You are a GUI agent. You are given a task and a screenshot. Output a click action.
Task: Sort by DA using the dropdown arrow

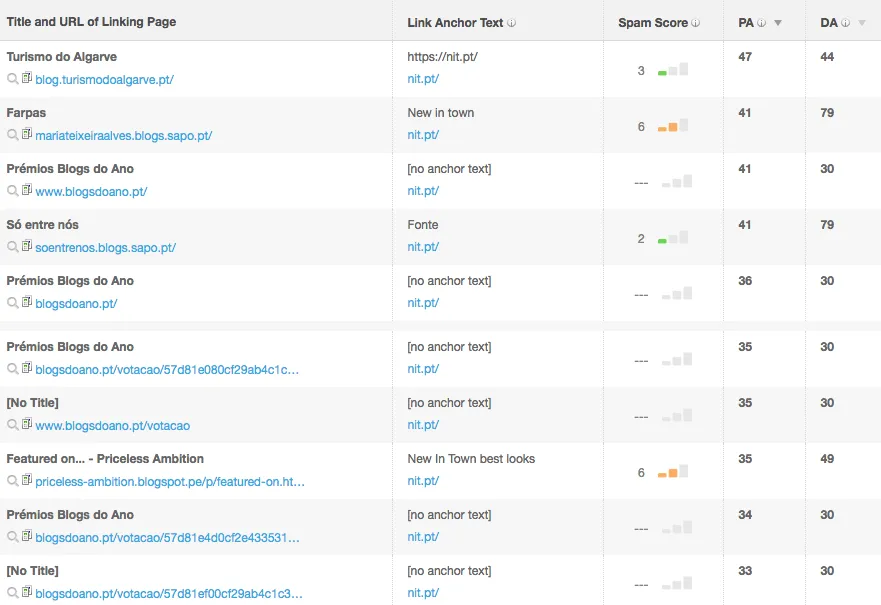862,23
